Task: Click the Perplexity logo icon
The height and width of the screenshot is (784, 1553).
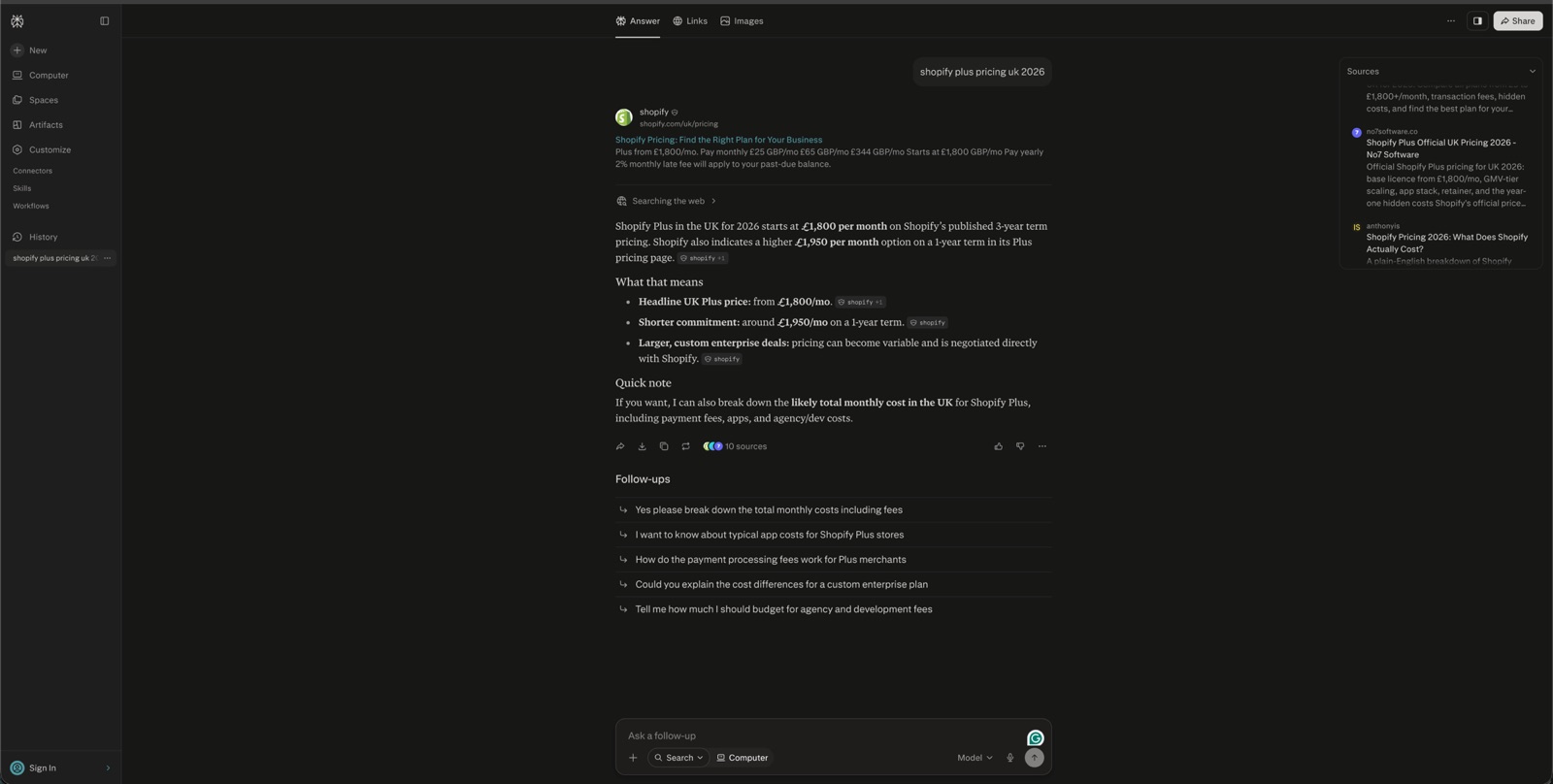Action: click(17, 20)
